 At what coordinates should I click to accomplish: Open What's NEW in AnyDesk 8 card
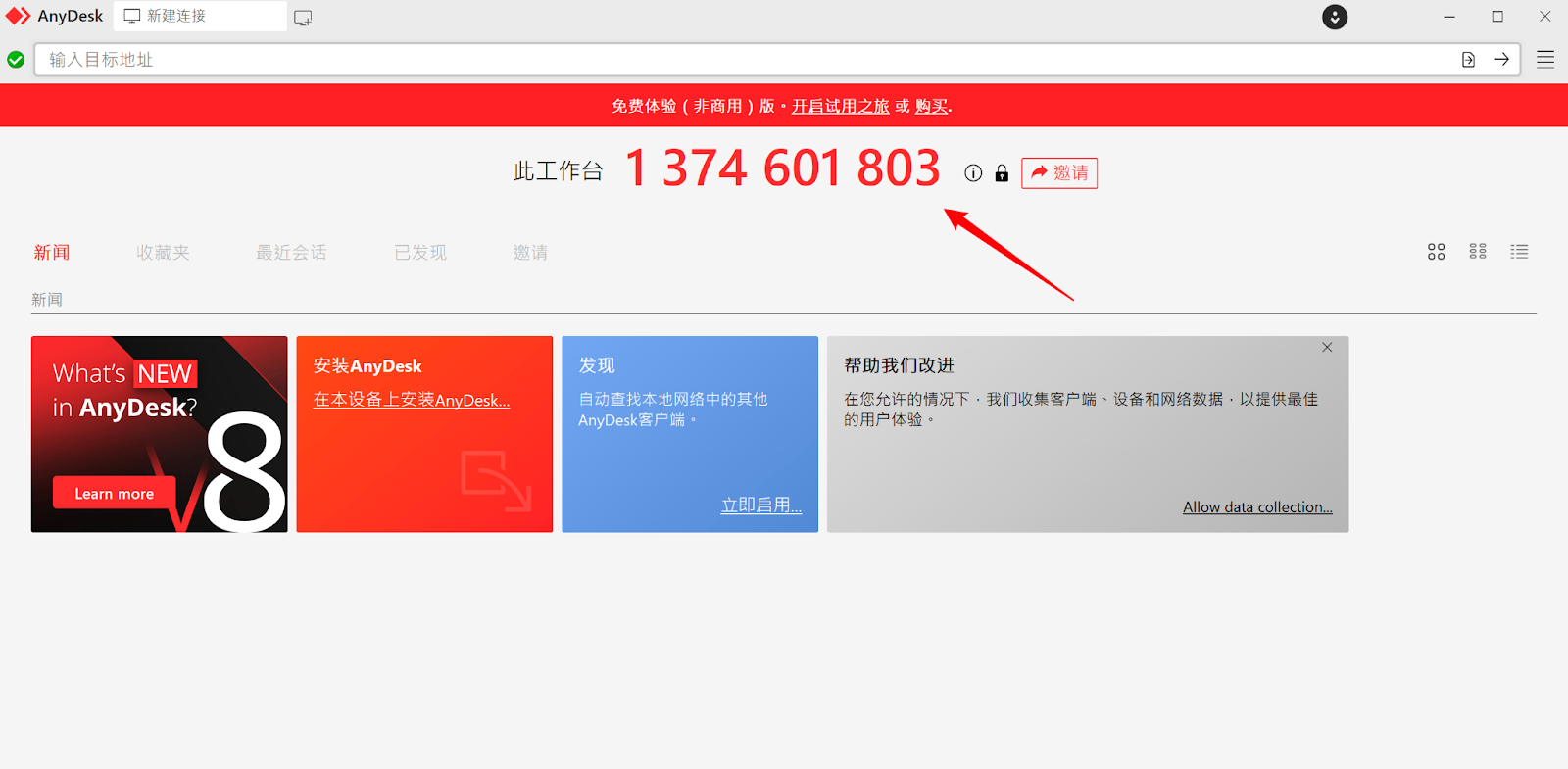point(160,434)
